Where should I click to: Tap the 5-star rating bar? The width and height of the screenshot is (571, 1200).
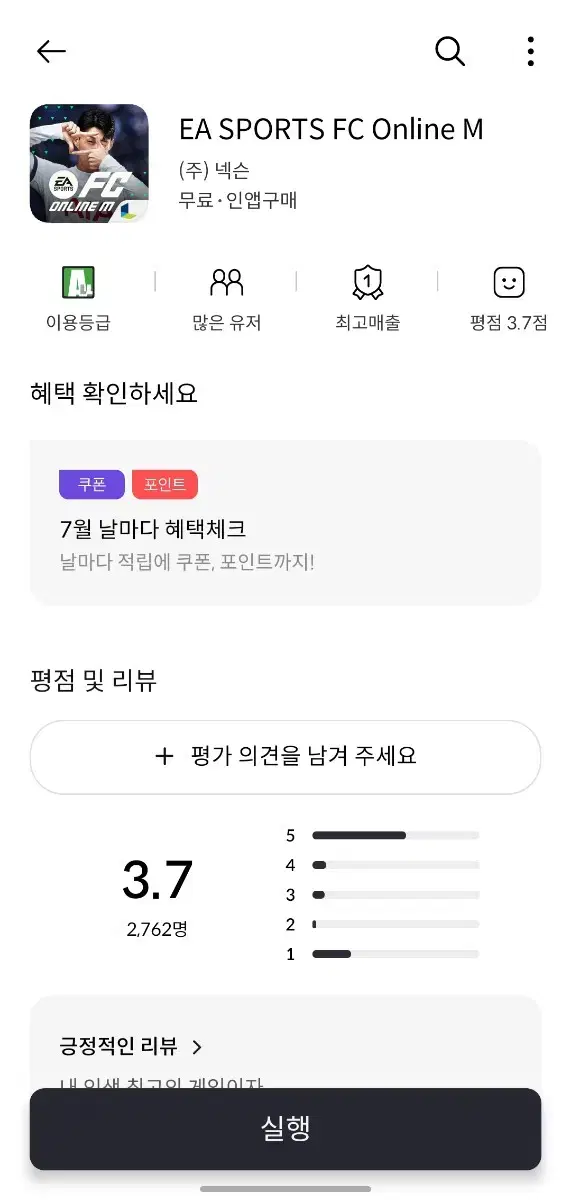395,835
